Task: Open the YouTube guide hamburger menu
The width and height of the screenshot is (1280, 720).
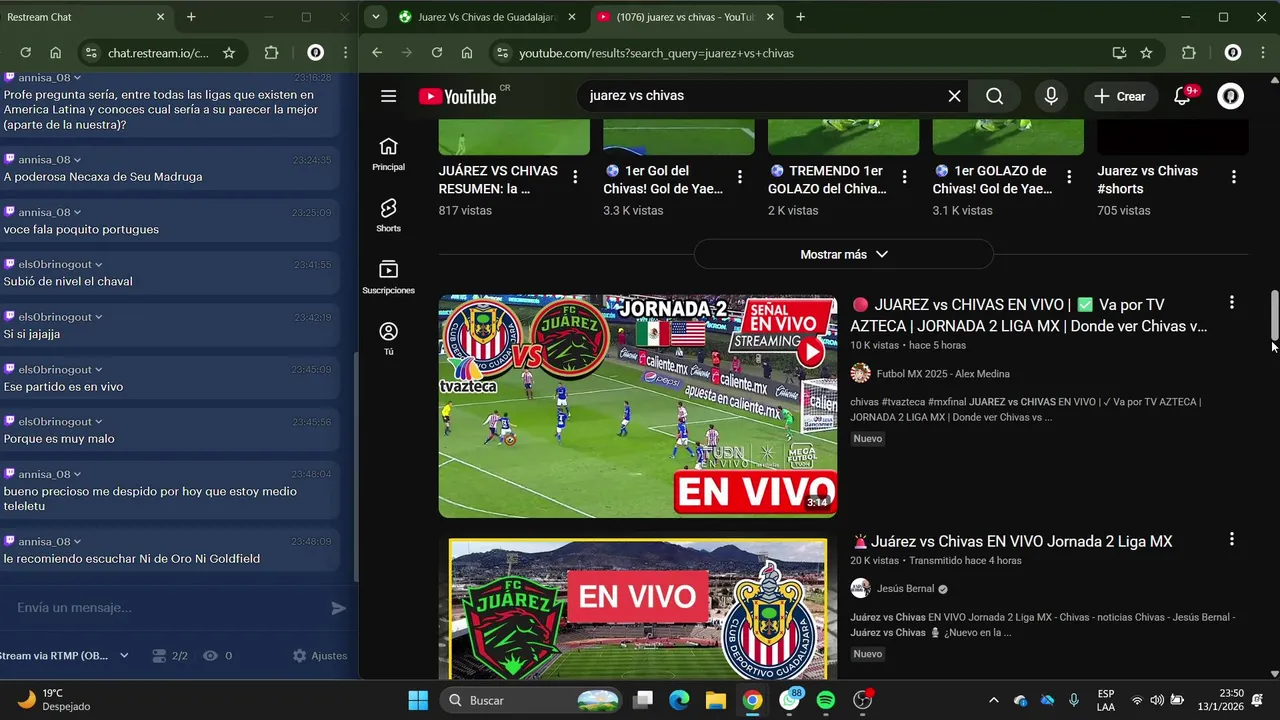Action: click(388, 96)
